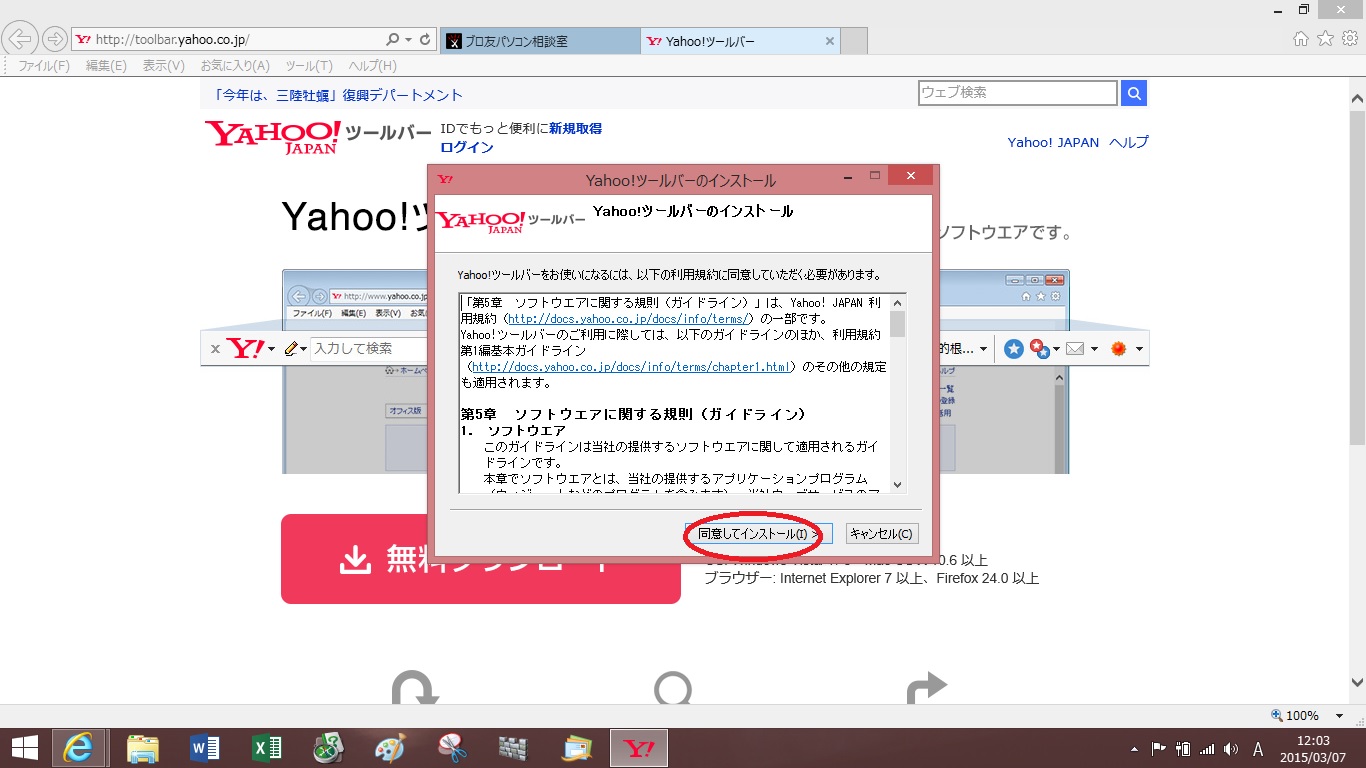Click the browser forward arrow button
This screenshot has width=1366, height=768.
54,40
